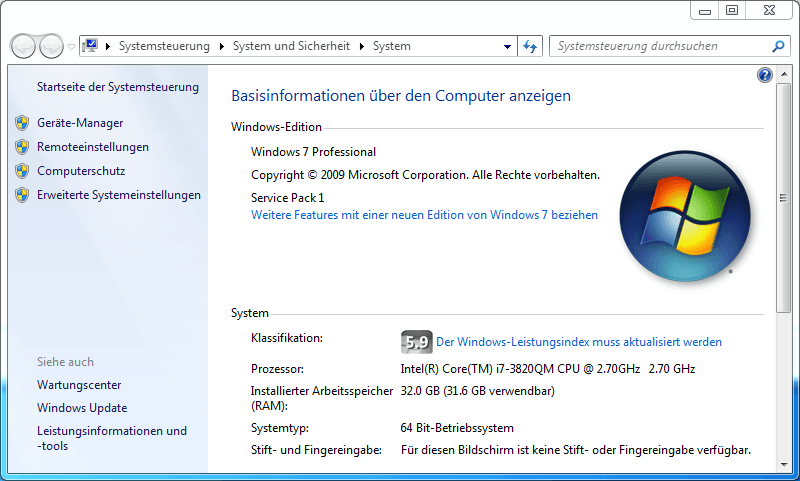Open the recent pages dropdown arrow beside navigation buttons
The height and width of the screenshot is (481, 800).
click(x=71, y=46)
